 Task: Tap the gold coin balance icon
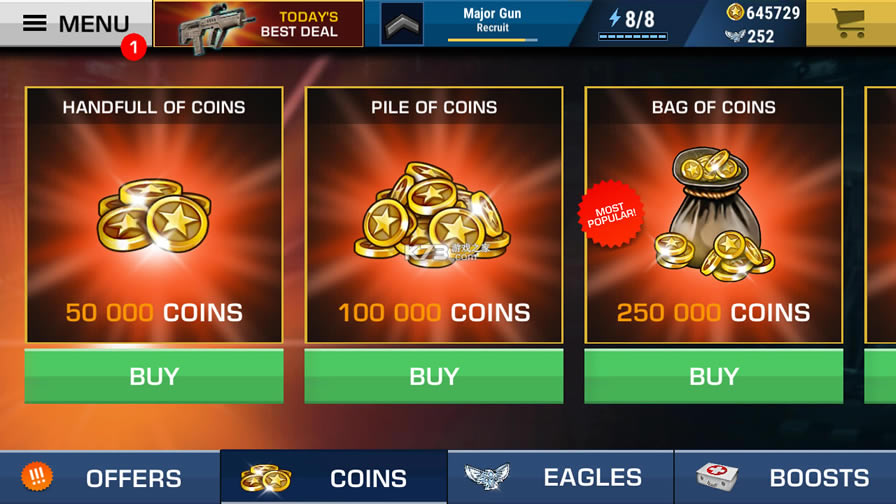pyautogui.click(x=735, y=11)
